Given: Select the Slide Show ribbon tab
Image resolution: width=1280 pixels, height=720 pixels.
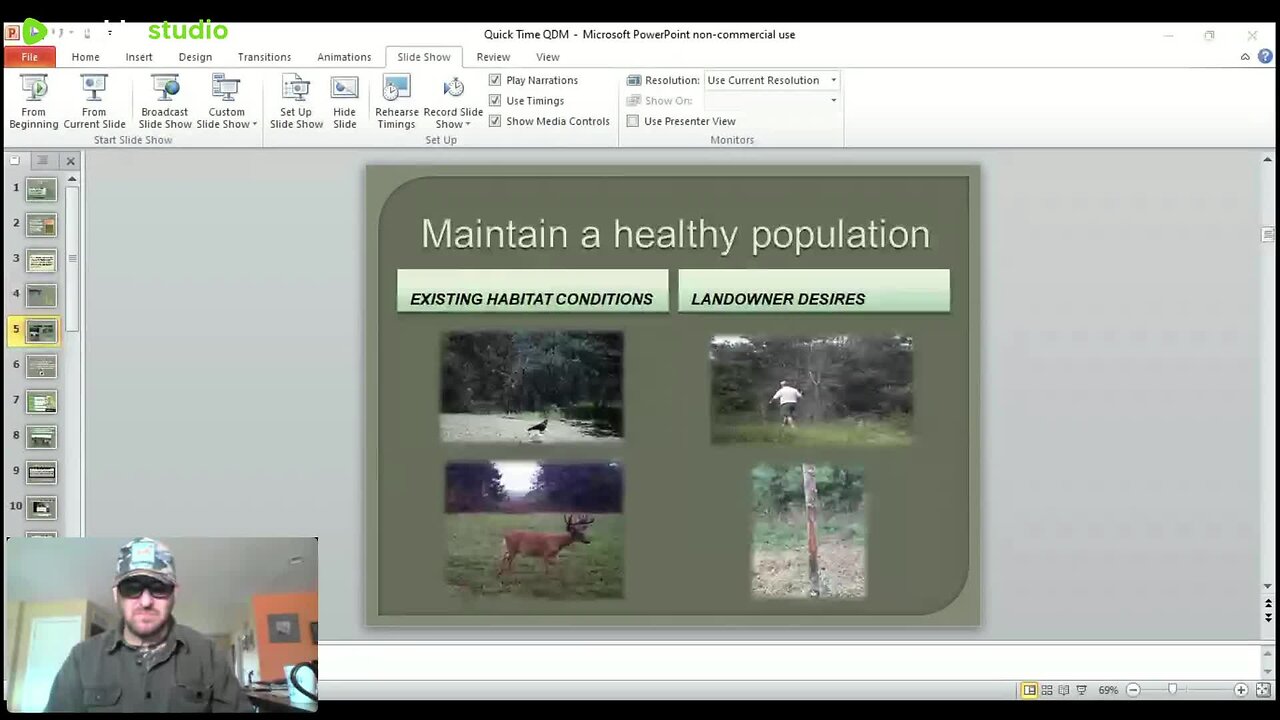Looking at the screenshot, I should (x=424, y=57).
